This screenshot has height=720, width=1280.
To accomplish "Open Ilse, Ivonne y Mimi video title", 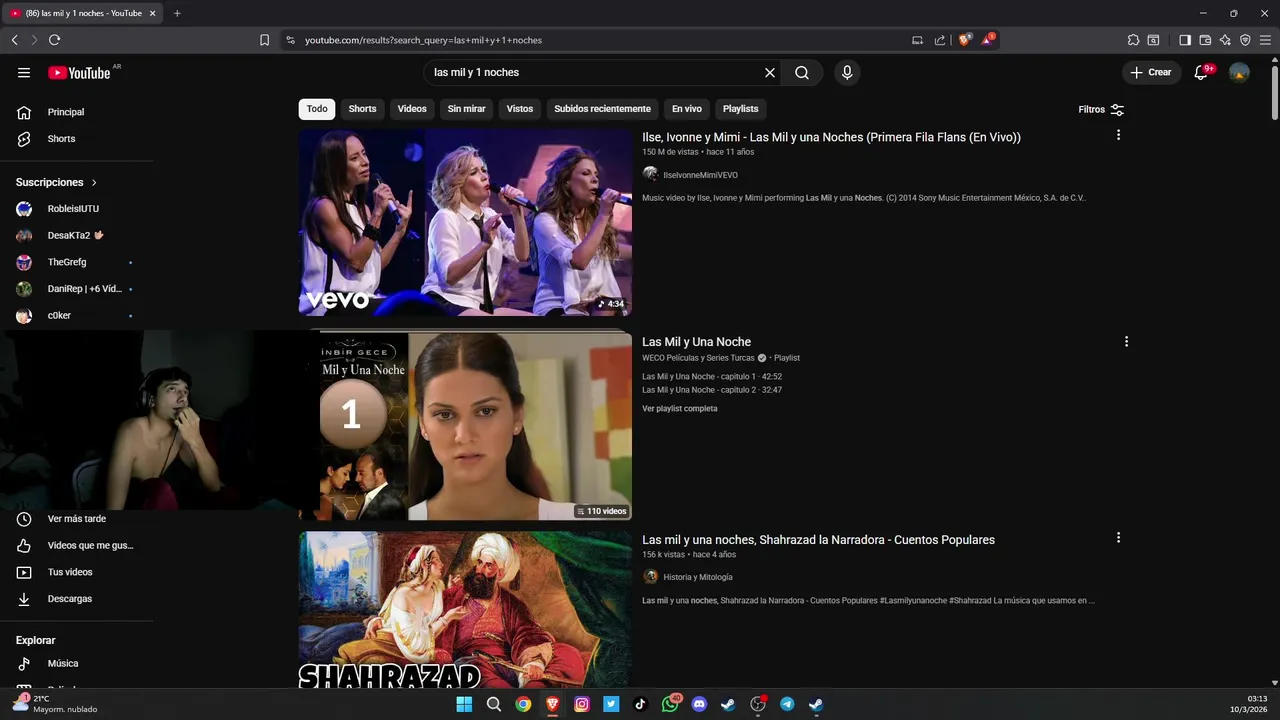I will [831, 137].
